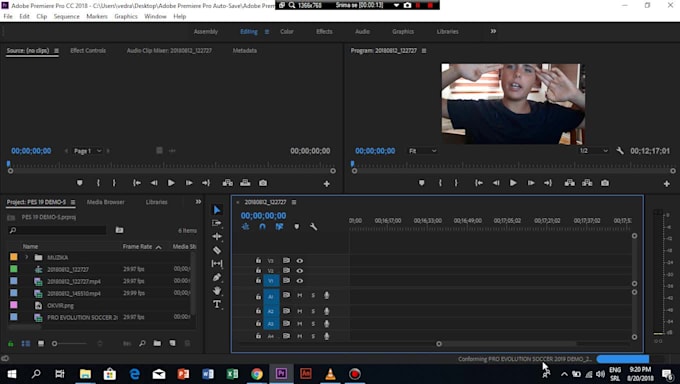Image resolution: width=680 pixels, height=384 pixels.
Task: Add marker in the timeline header
Action: 297,226
